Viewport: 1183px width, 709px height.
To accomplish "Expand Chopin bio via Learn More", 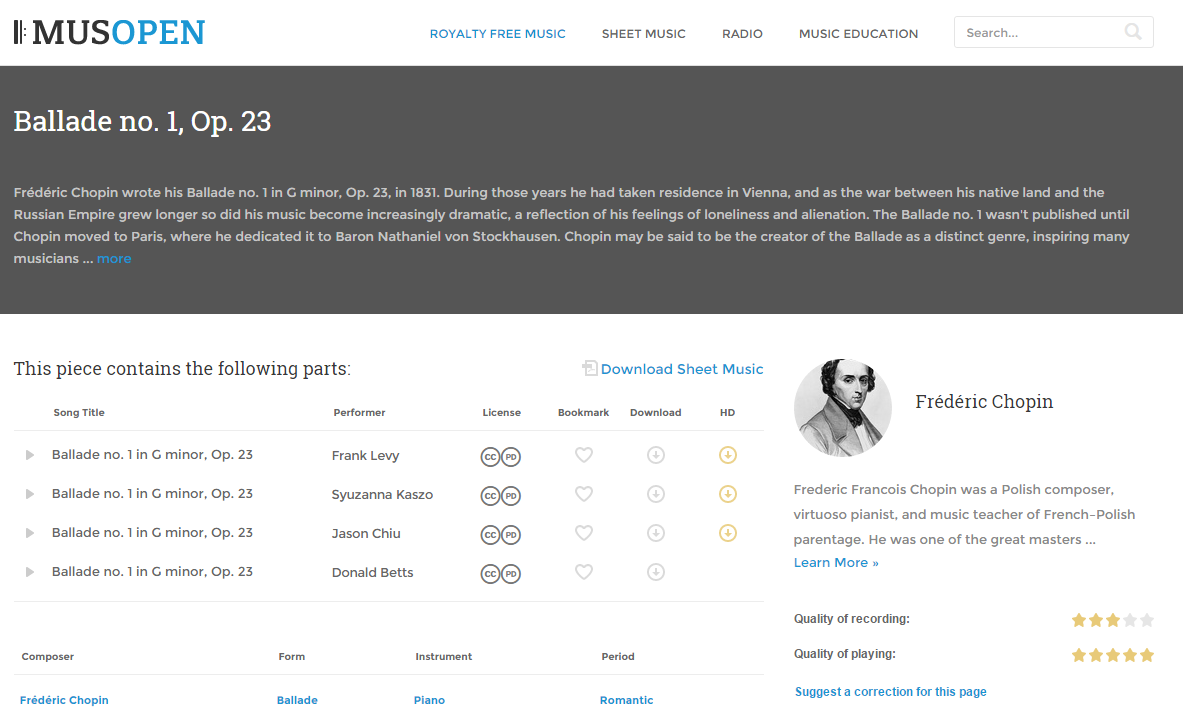I will click(836, 563).
